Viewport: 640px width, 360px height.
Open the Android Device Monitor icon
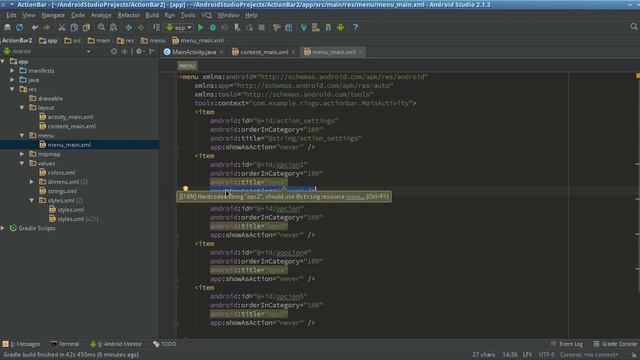[340, 27]
